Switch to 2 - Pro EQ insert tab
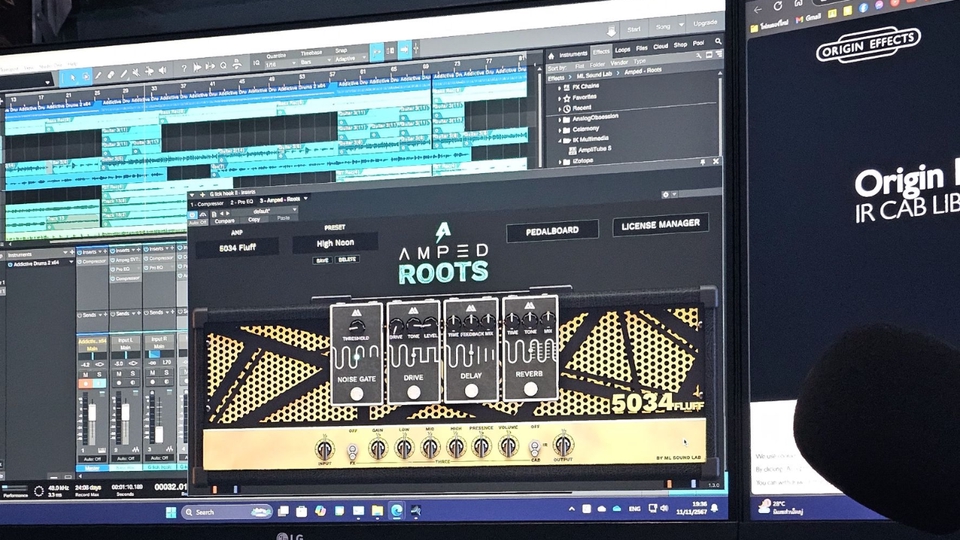Screen dimensions: 960x540 [x=242, y=201]
